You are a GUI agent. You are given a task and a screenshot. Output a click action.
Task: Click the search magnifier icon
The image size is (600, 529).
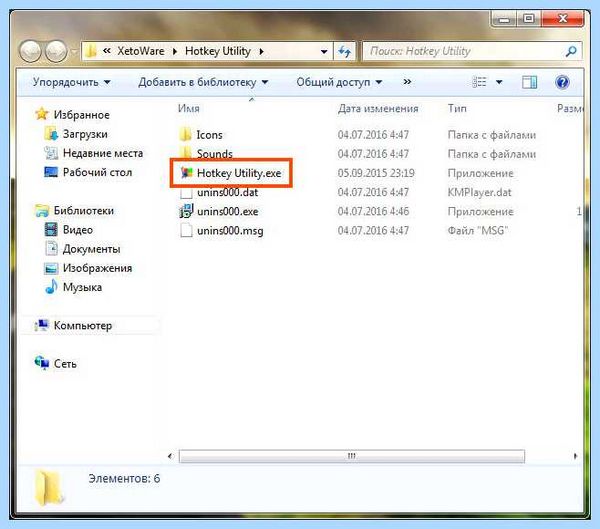pyautogui.click(x=571, y=51)
